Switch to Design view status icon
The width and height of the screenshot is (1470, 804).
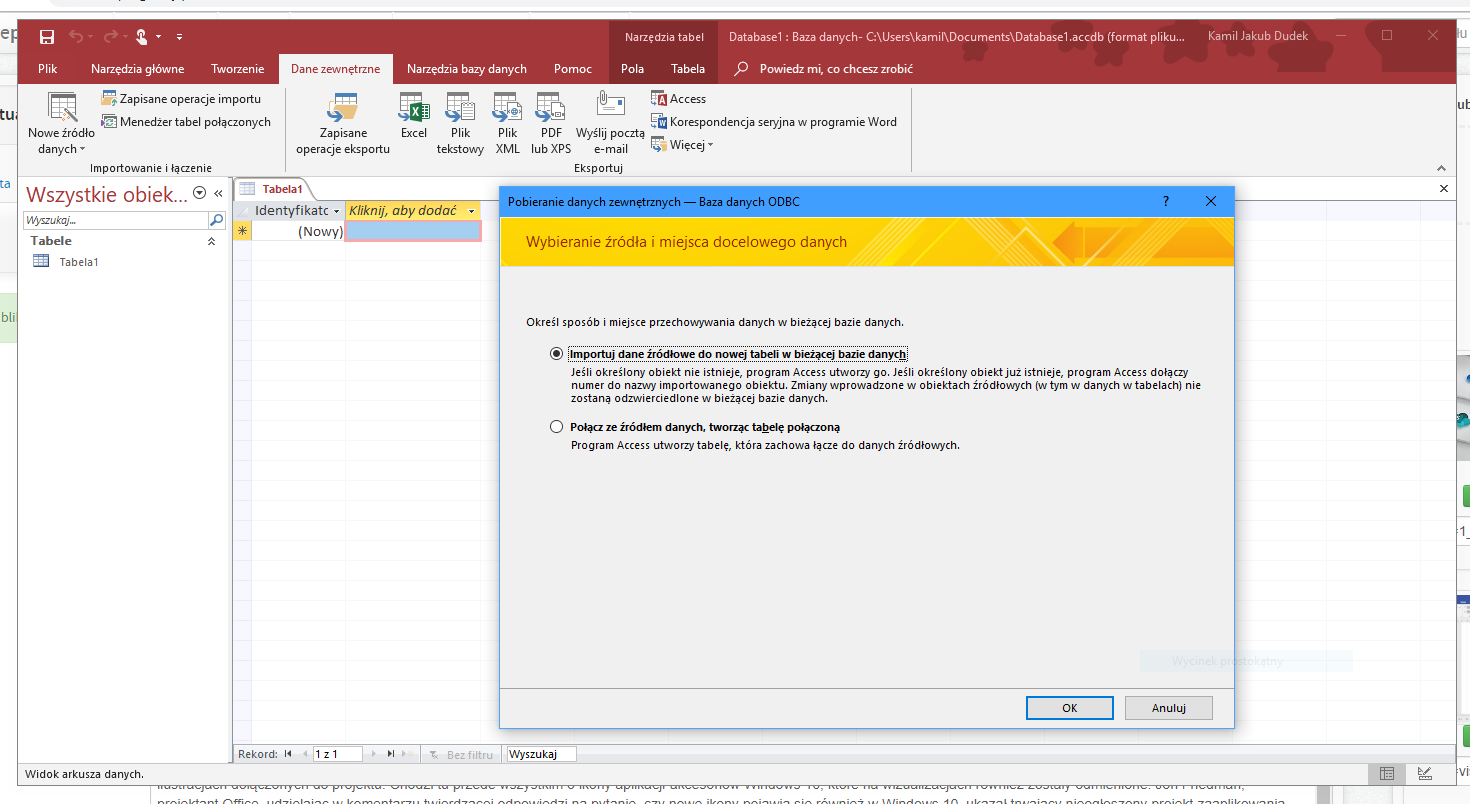(x=1425, y=774)
